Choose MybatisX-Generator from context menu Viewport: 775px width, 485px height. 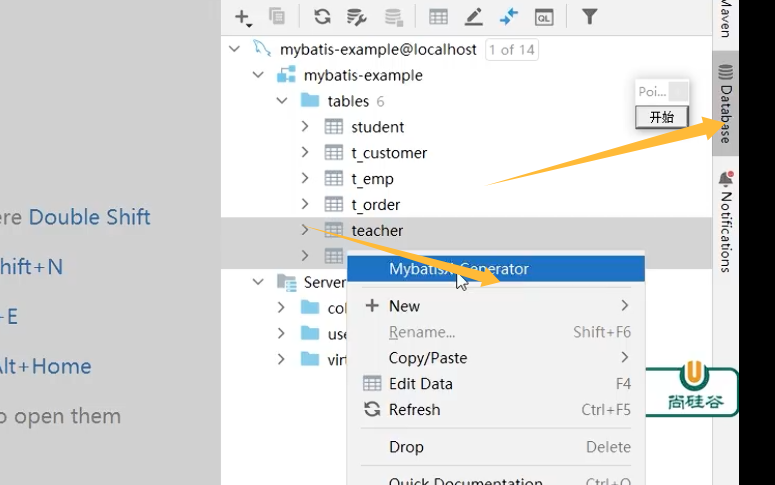click(x=496, y=269)
